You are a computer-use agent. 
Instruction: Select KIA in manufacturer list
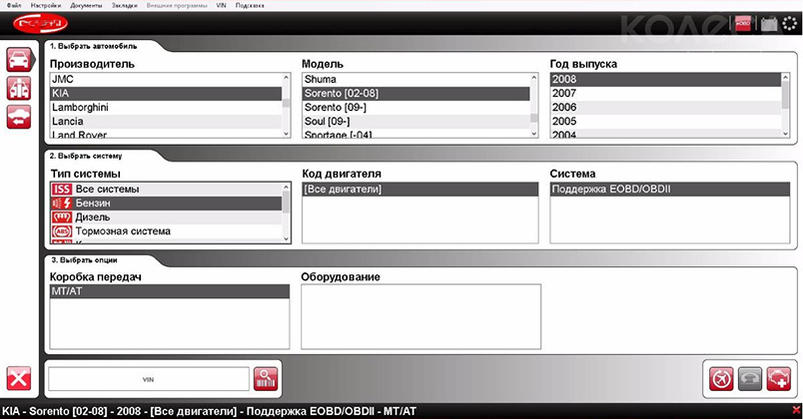point(166,93)
